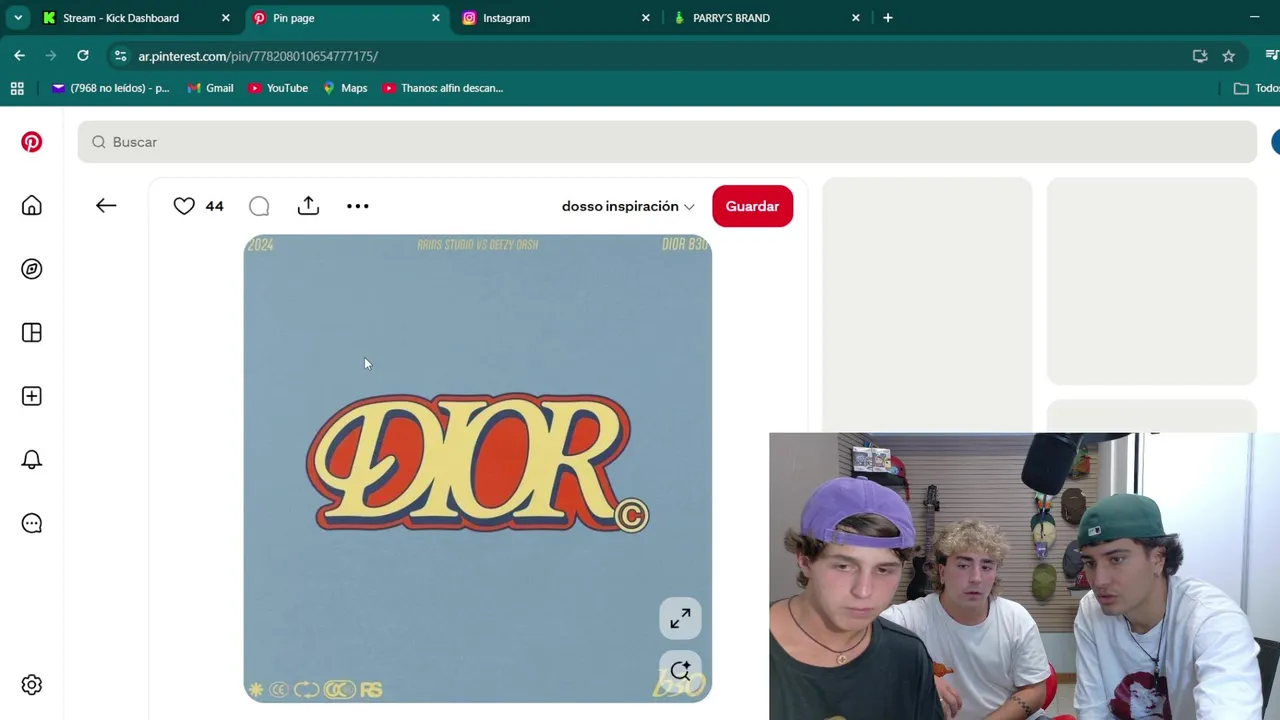Bookmark this page with star icon

[x=1229, y=56]
